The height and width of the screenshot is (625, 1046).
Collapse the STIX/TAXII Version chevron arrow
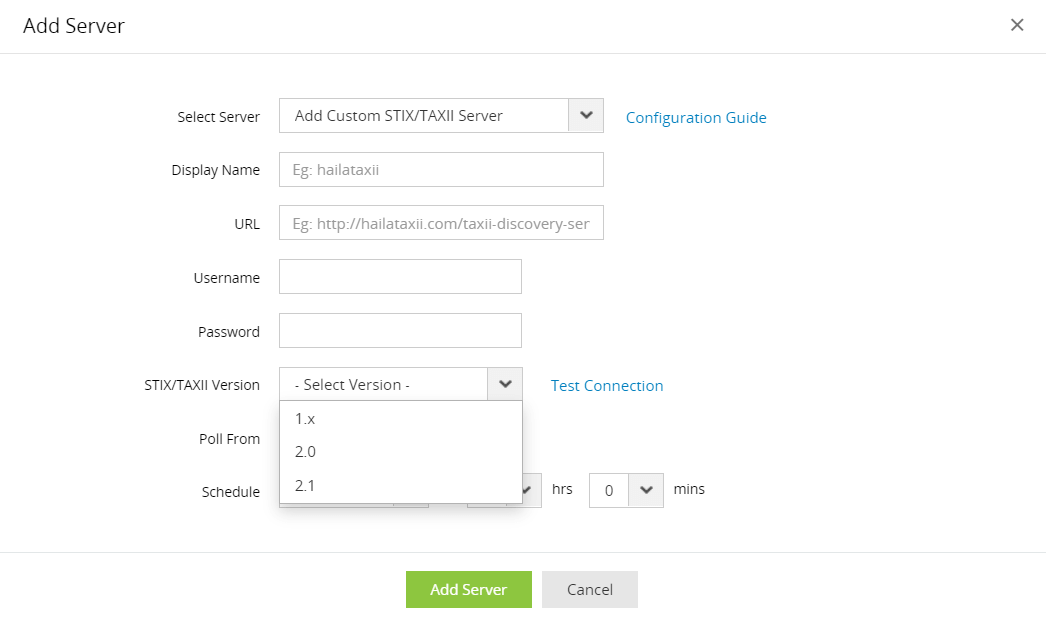pos(505,385)
